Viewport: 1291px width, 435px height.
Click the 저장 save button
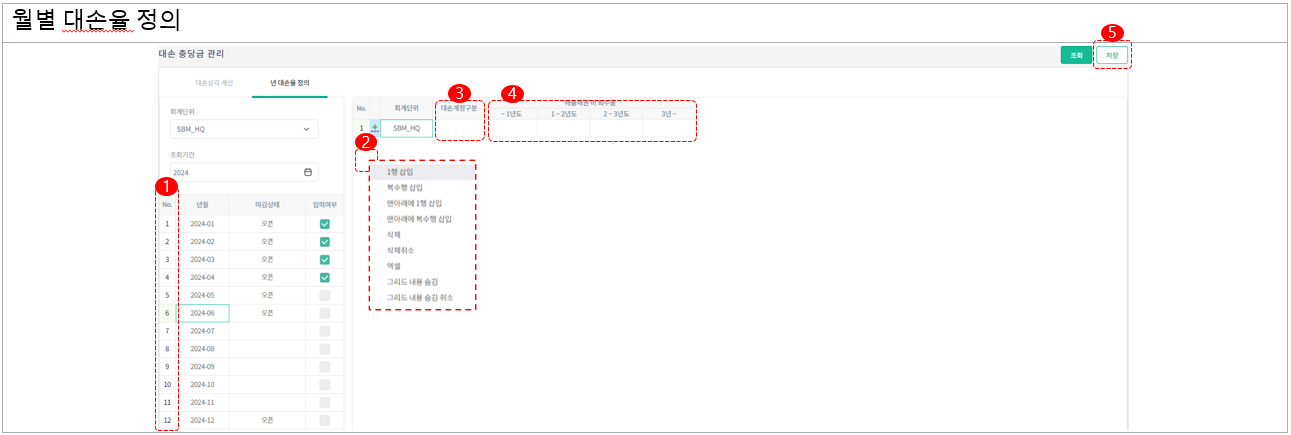[x=1112, y=55]
